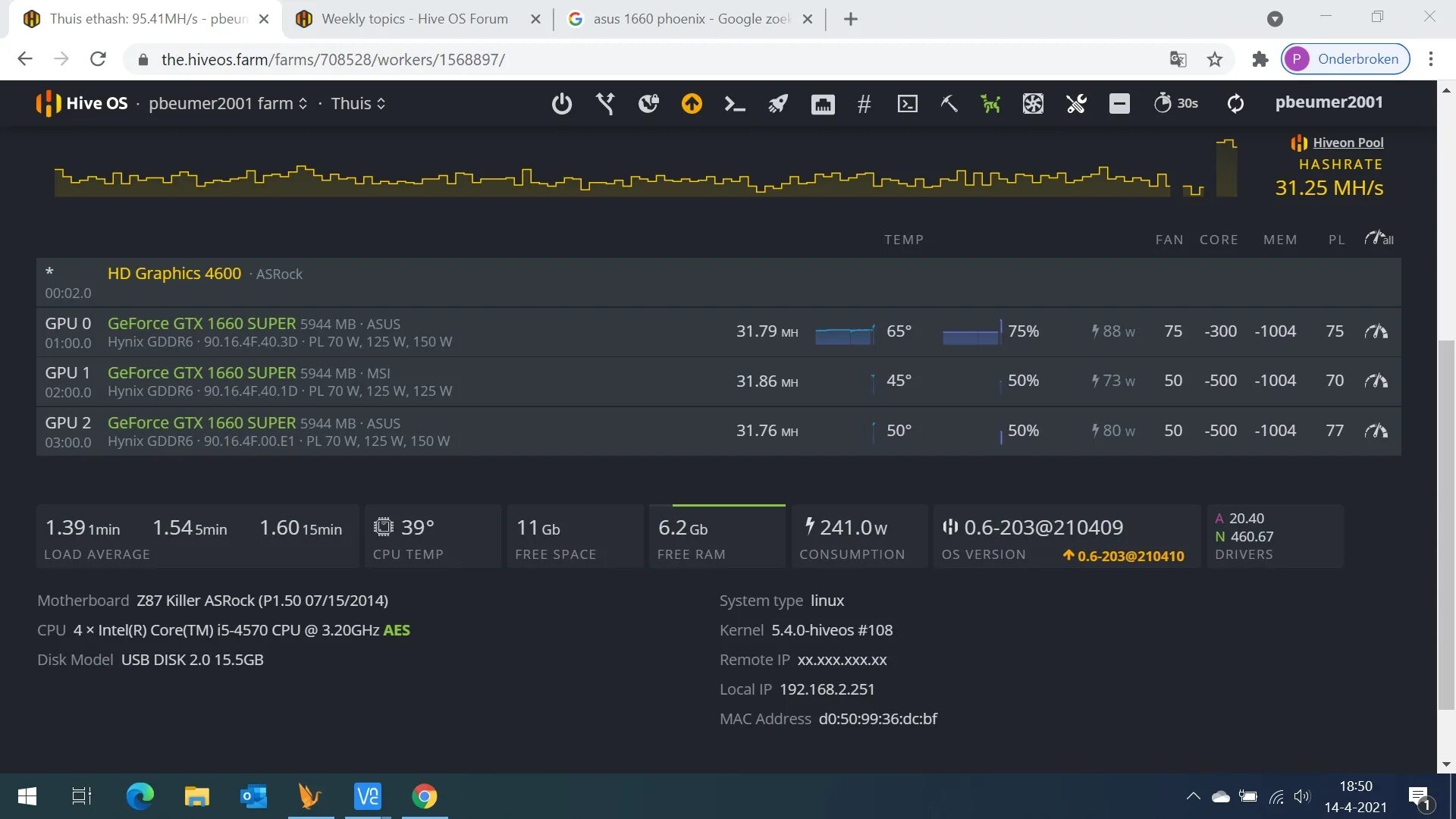Click the power control icon
Viewport: 1456px width, 819px height.
561,103
